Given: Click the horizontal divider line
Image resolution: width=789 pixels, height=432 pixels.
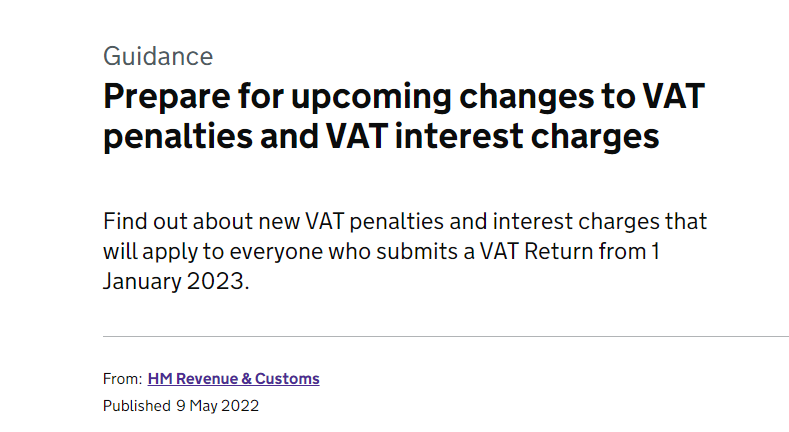Looking at the screenshot, I should [x=445, y=337].
